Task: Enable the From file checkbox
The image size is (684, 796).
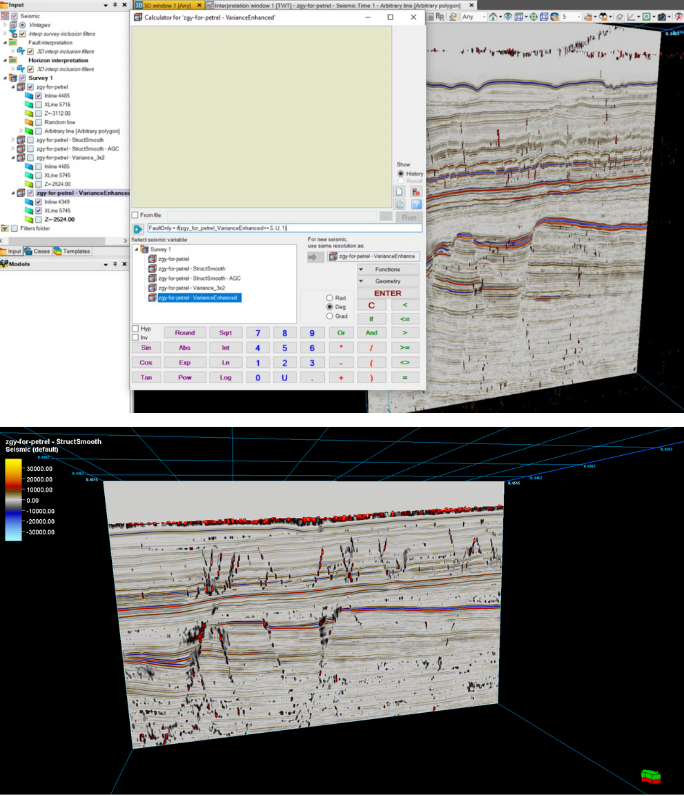Action: coord(136,215)
